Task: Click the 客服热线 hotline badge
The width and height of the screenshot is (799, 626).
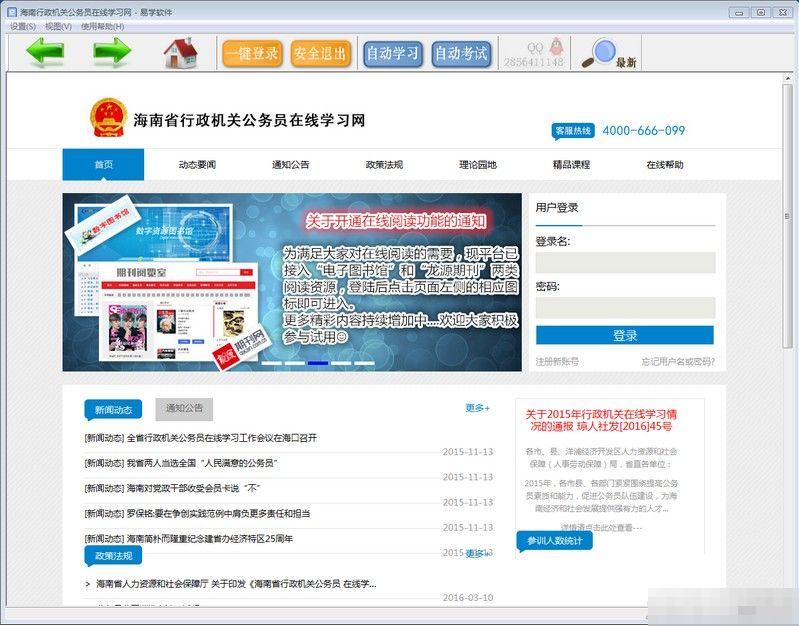Action: 573,131
